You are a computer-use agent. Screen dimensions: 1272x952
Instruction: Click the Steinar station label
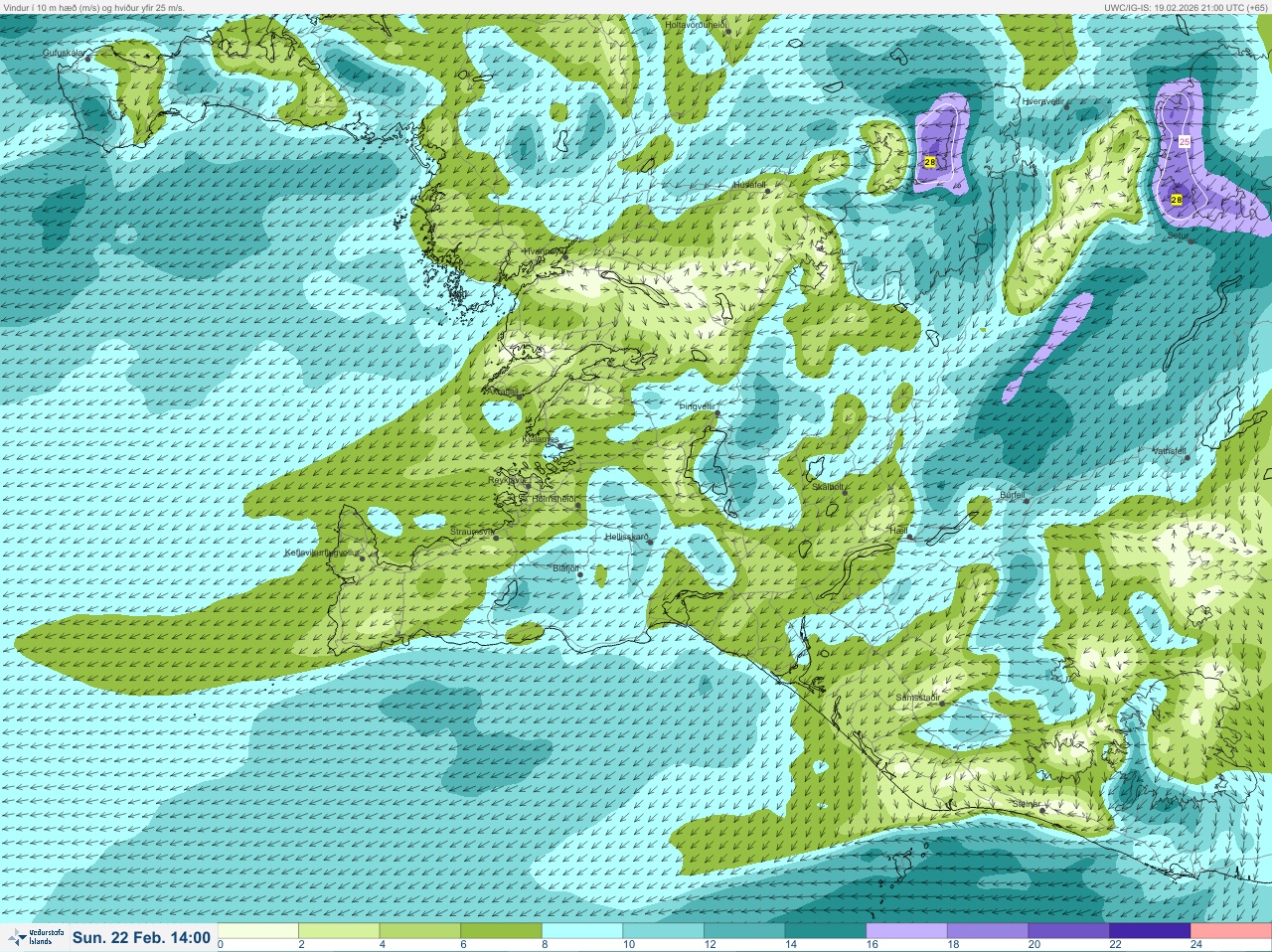click(x=1026, y=803)
